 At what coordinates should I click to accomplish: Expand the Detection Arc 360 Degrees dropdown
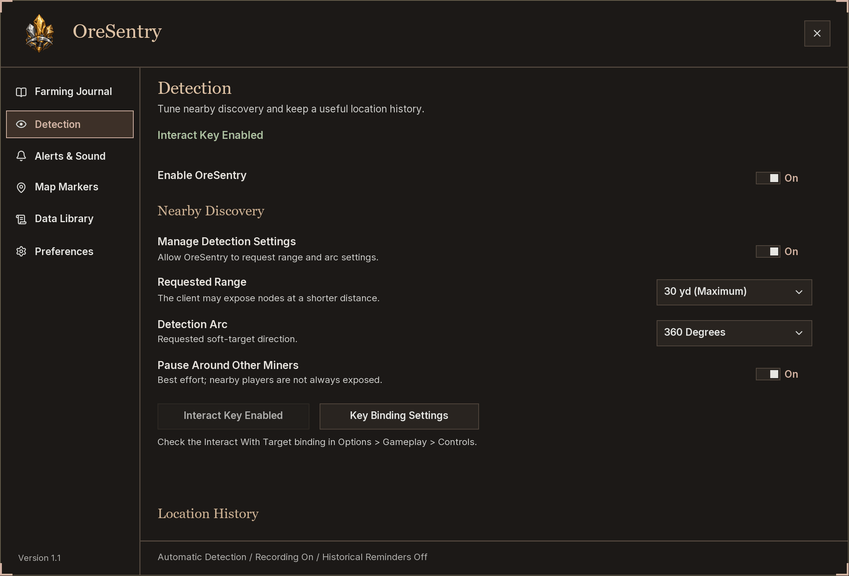click(x=734, y=333)
